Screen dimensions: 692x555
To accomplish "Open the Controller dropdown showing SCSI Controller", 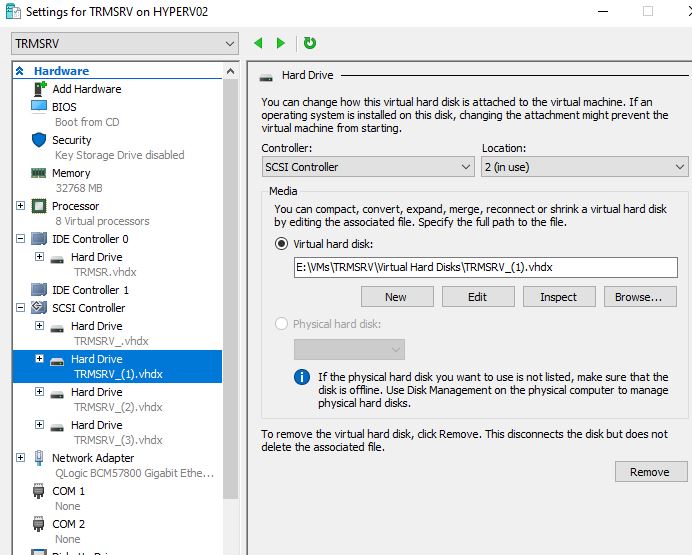I will click(x=368, y=167).
